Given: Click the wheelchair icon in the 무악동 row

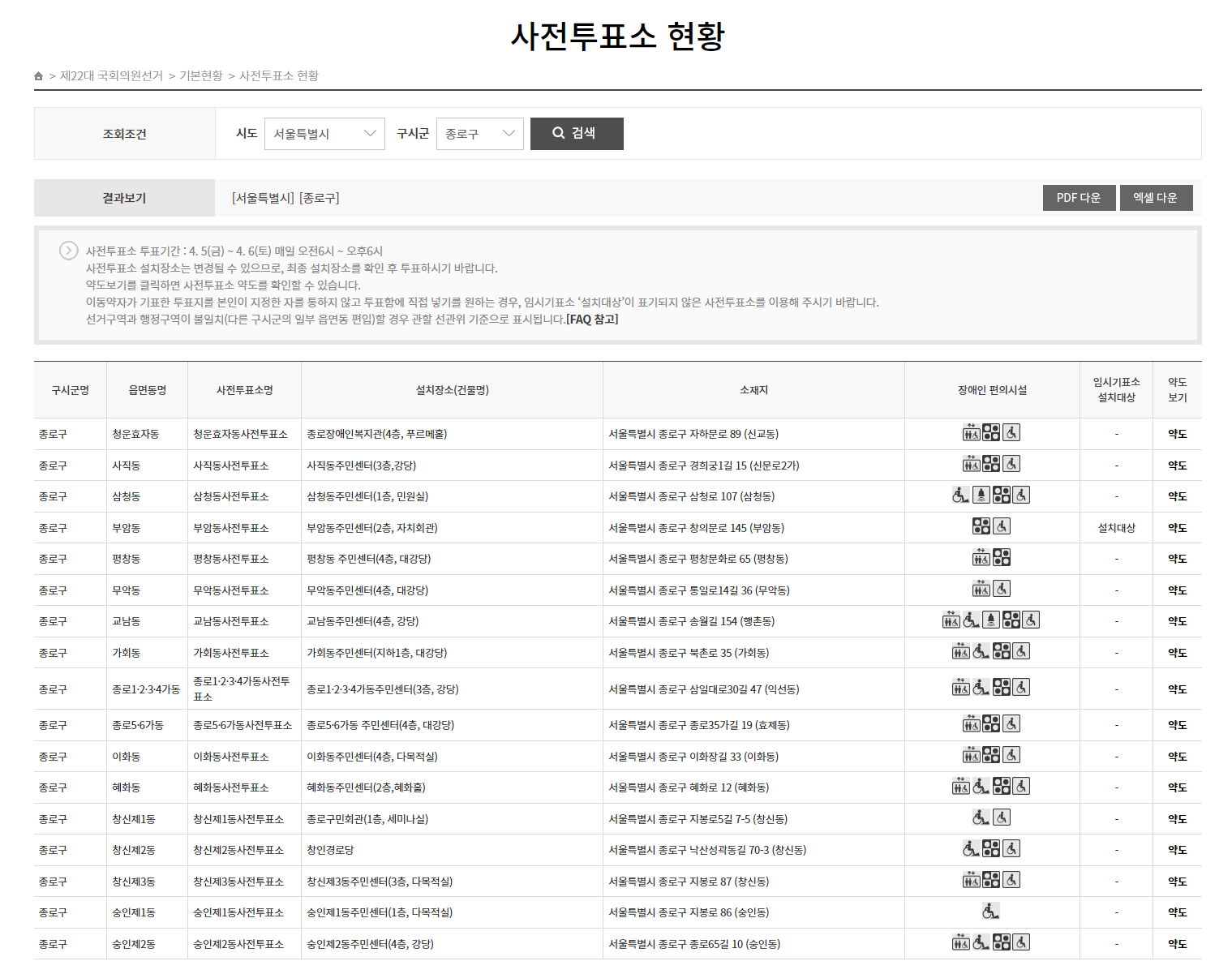Looking at the screenshot, I should (1002, 589).
